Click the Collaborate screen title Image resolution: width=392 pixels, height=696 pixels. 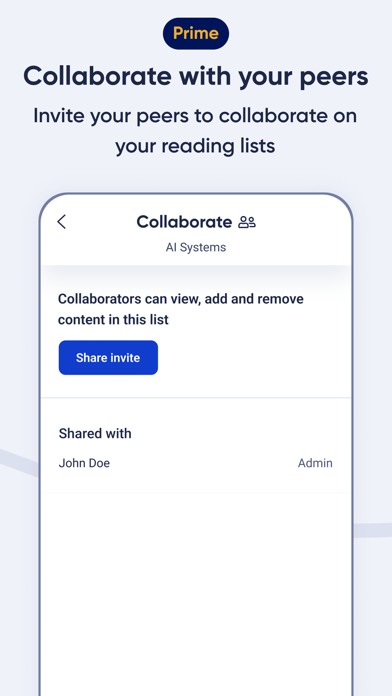(184, 222)
